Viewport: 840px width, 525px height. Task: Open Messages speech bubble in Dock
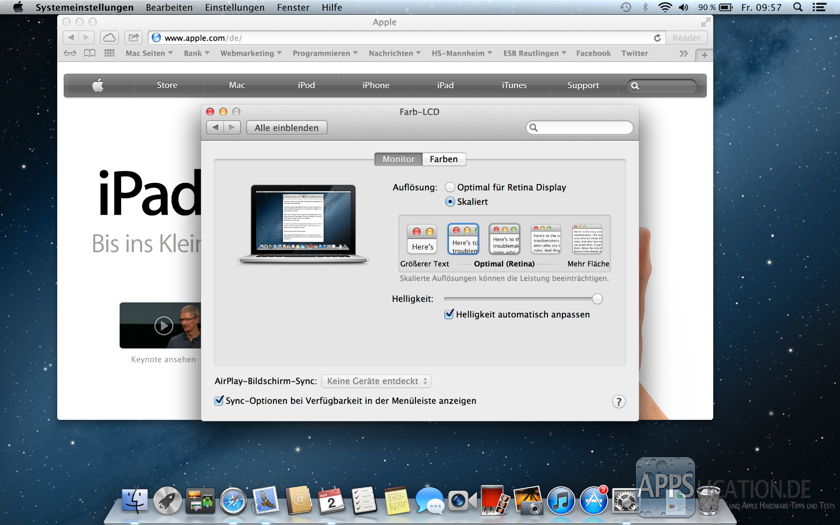(x=430, y=501)
